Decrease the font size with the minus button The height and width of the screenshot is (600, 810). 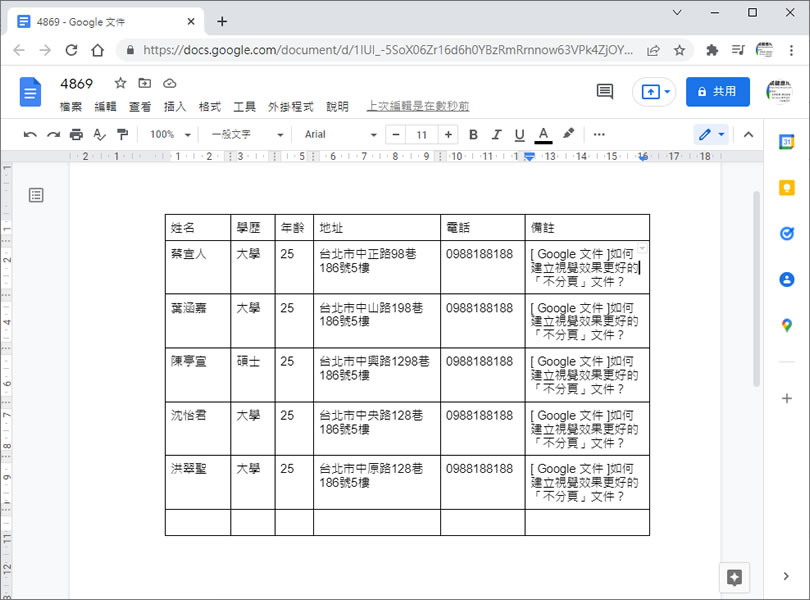click(x=396, y=135)
